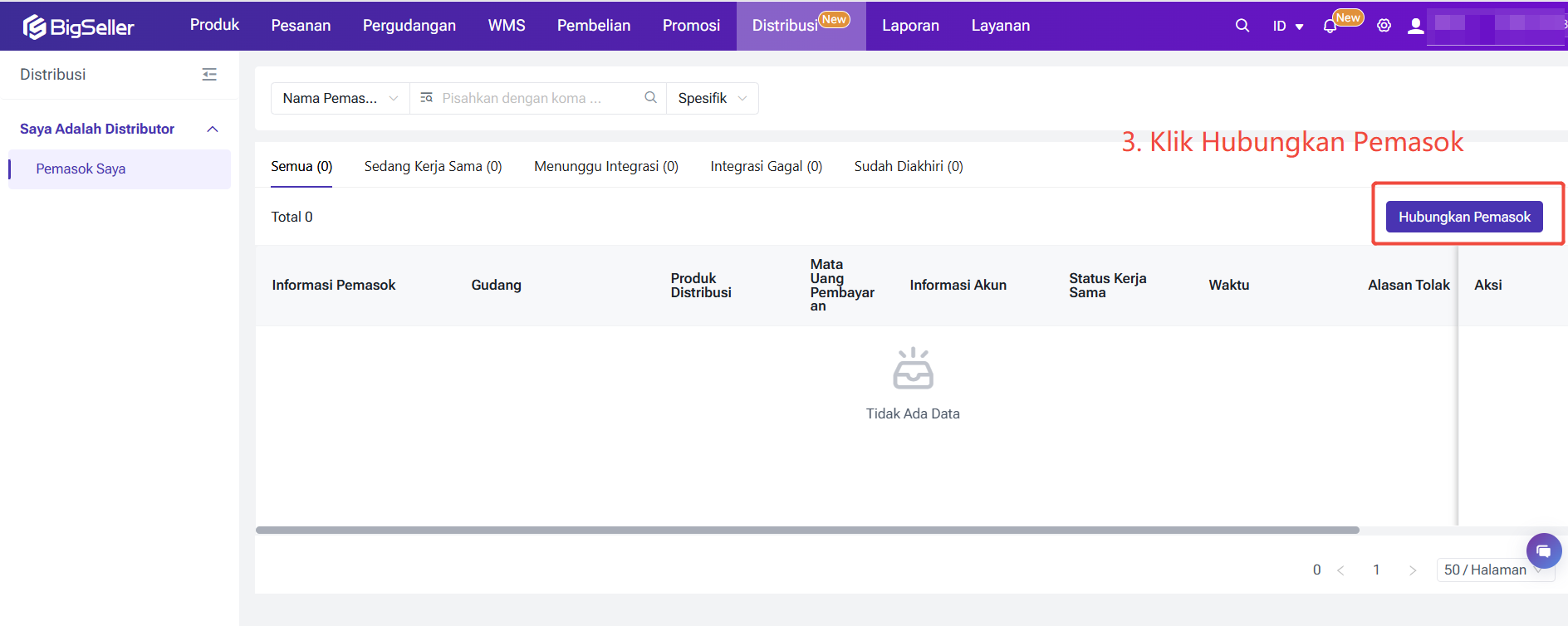Select Pemasok Saya in sidebar
This screenshot has width=1568, height=626.
(81, 169)
